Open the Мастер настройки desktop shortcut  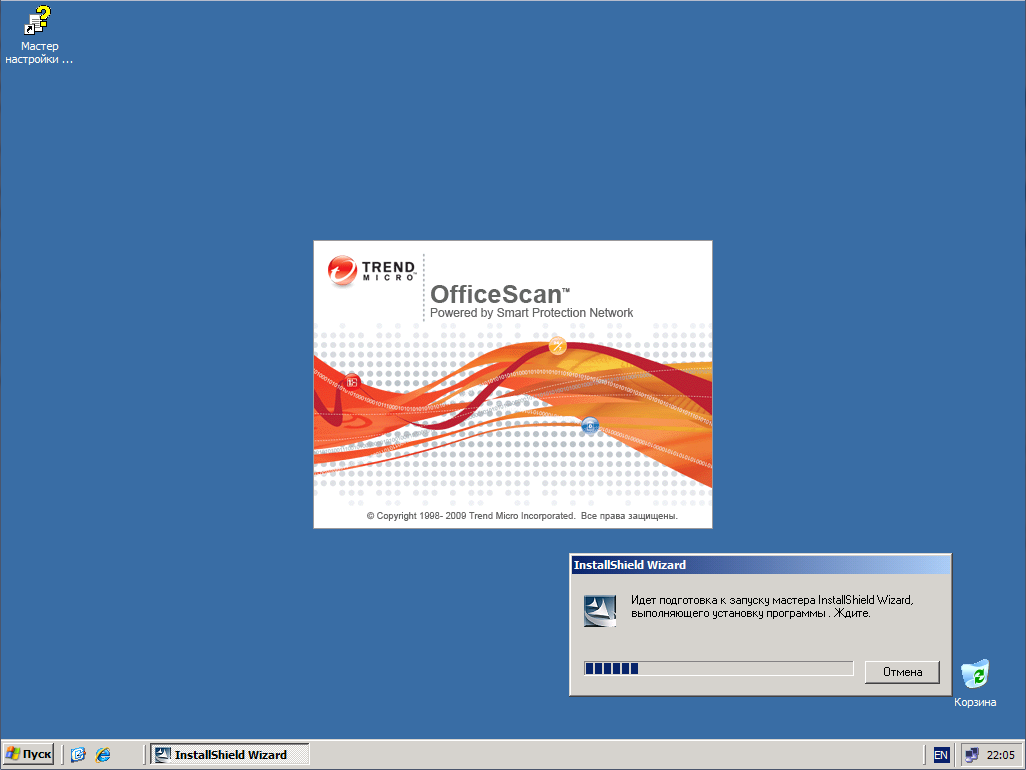[39, 35]
